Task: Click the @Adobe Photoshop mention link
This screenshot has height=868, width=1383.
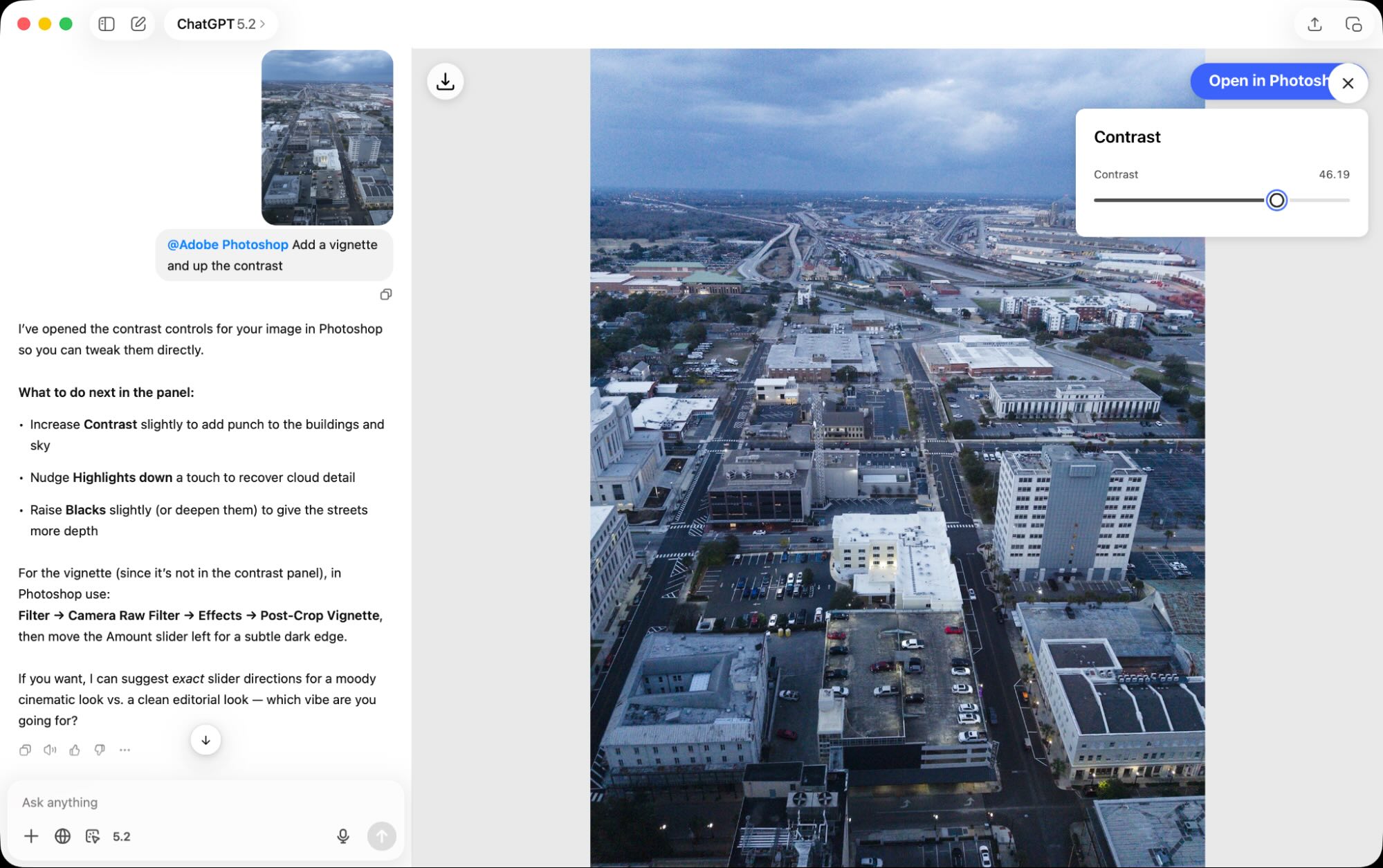Action: click(228, 245)
